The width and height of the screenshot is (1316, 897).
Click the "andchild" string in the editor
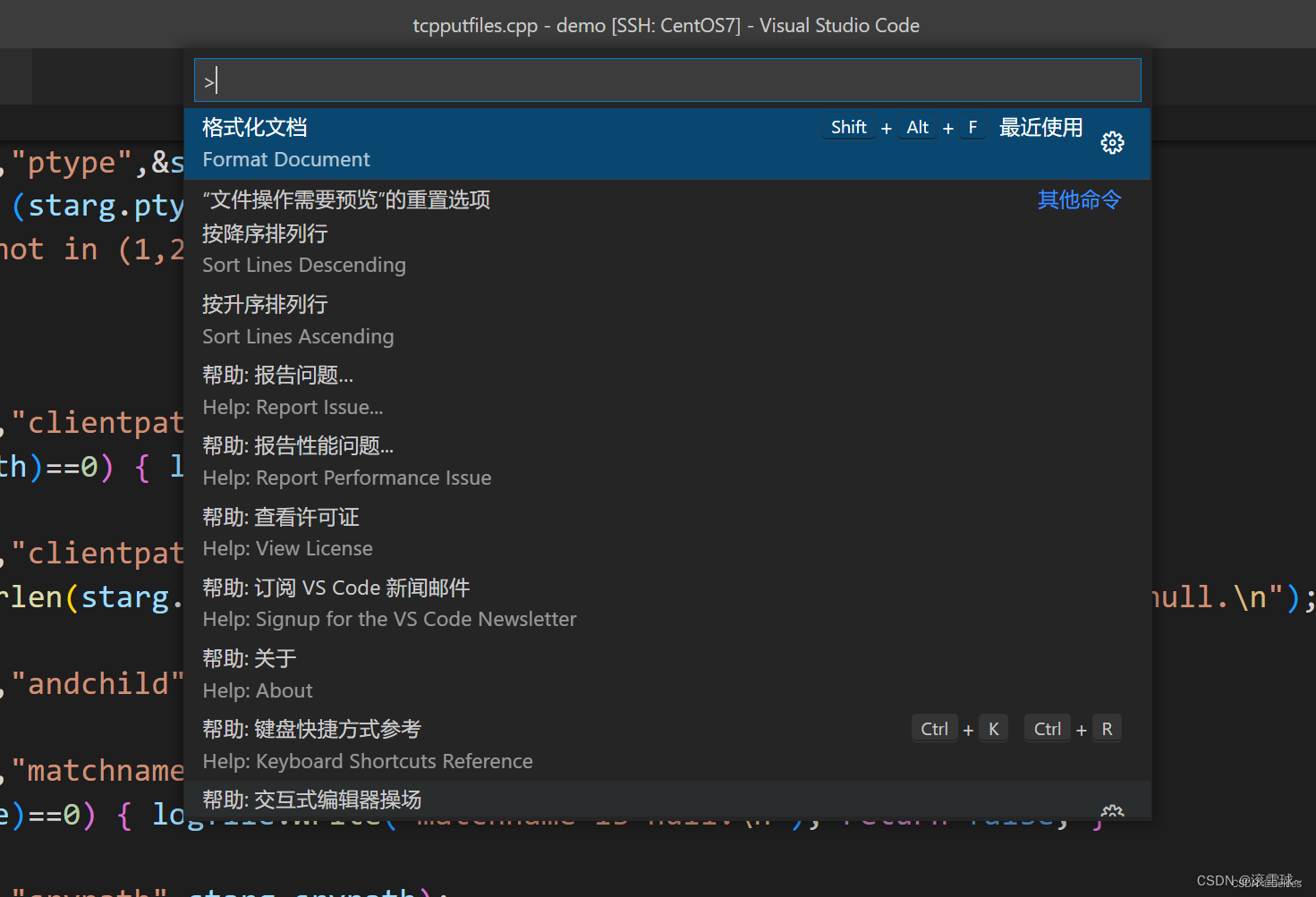coord(97,684)
